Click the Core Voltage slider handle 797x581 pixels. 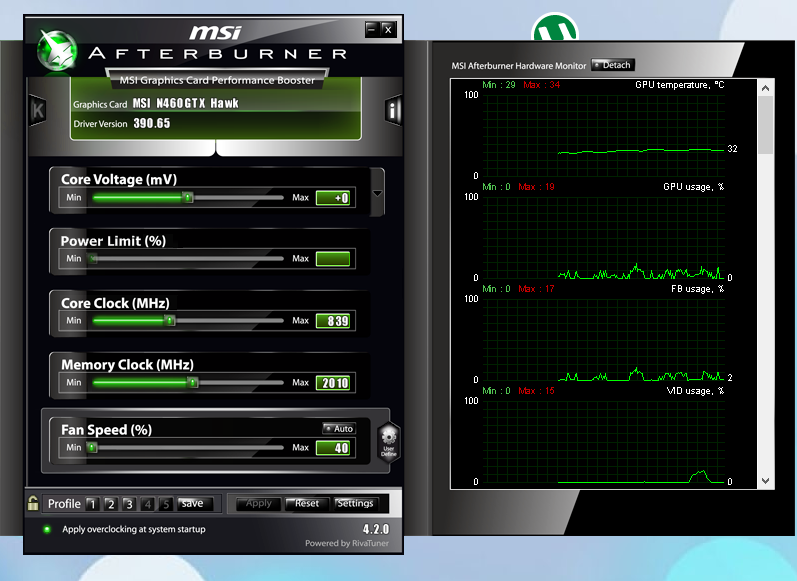point(188,197)
